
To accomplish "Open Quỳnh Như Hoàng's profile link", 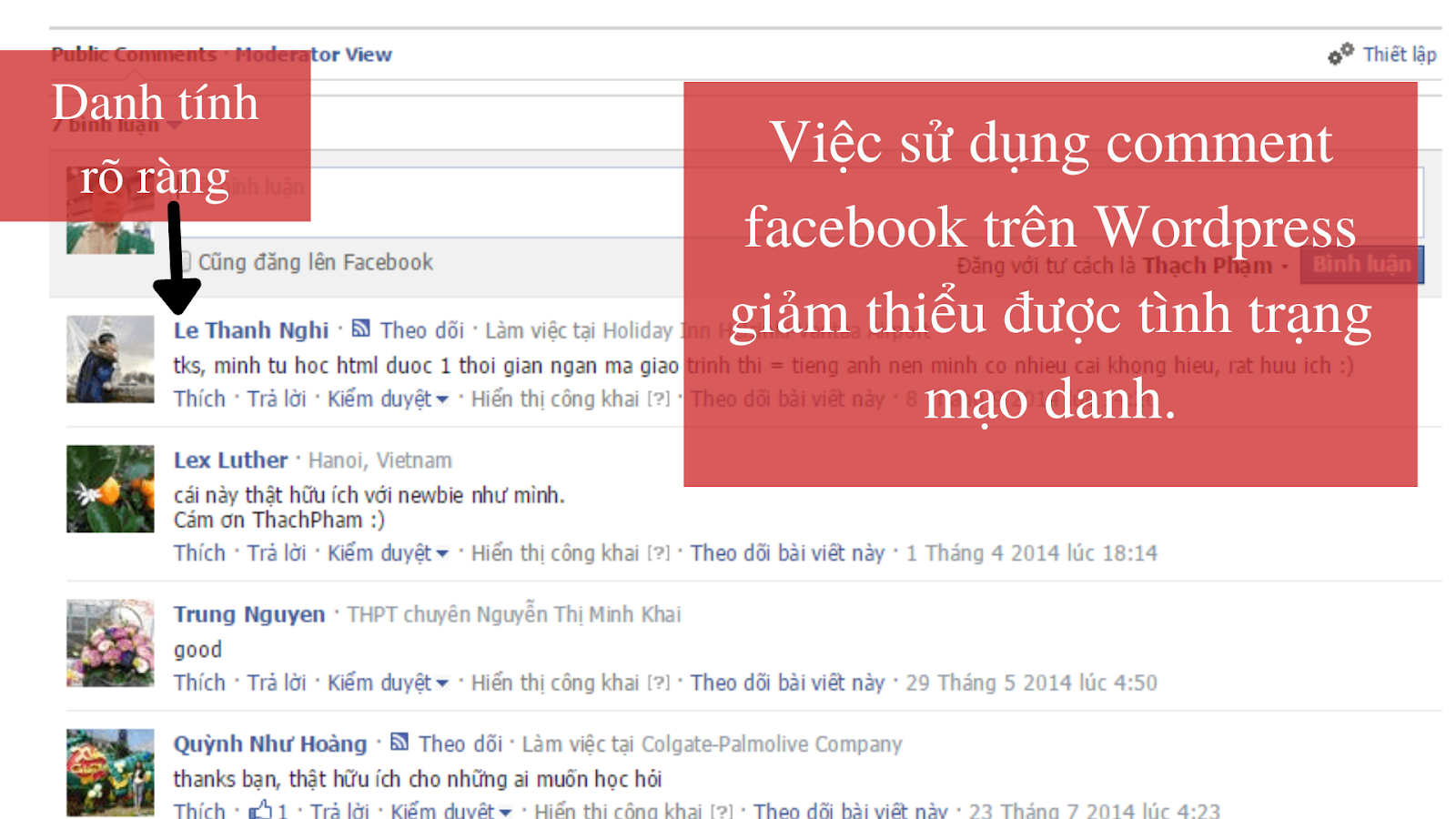I will point(270,744).
